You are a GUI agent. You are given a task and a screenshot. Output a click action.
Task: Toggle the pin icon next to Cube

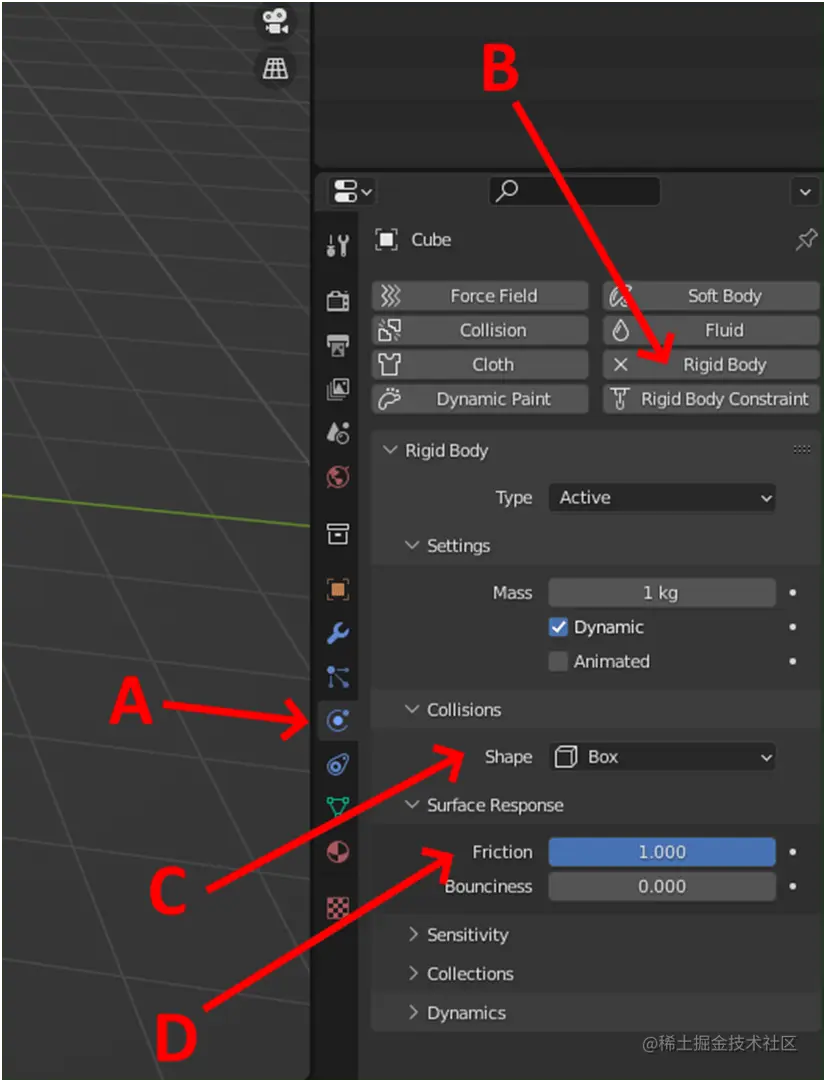click(x=806, y=239)
